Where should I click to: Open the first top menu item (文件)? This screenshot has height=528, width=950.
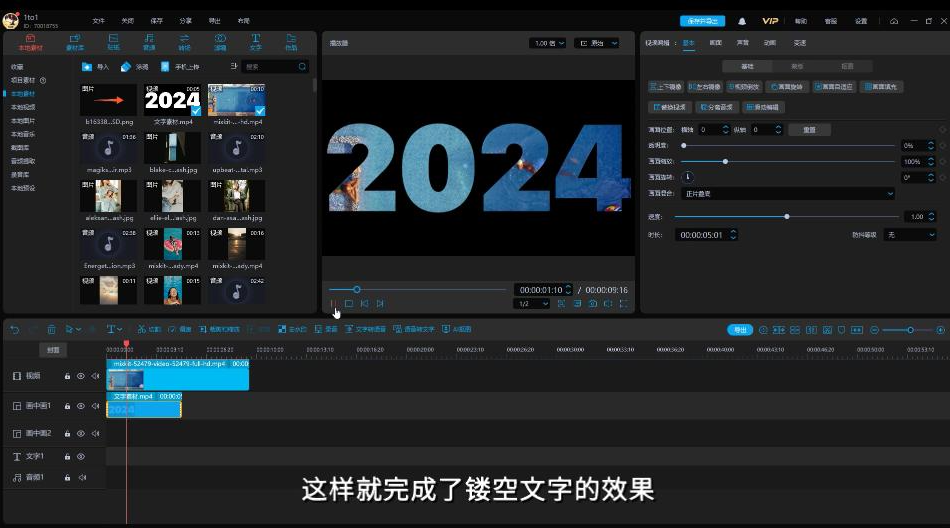point(98,21)
